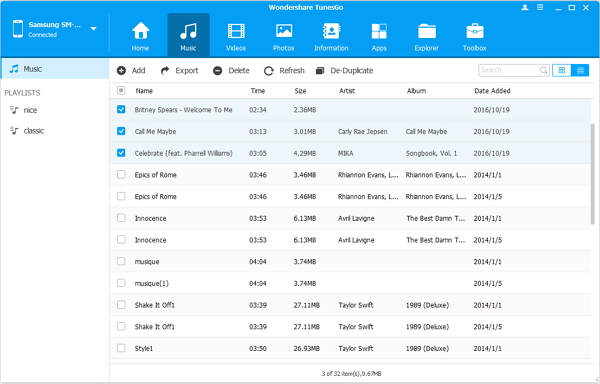The width and height of the screenshot is (600, 384).
Task: Check the musique checkbox
Action: pos(121,261)
